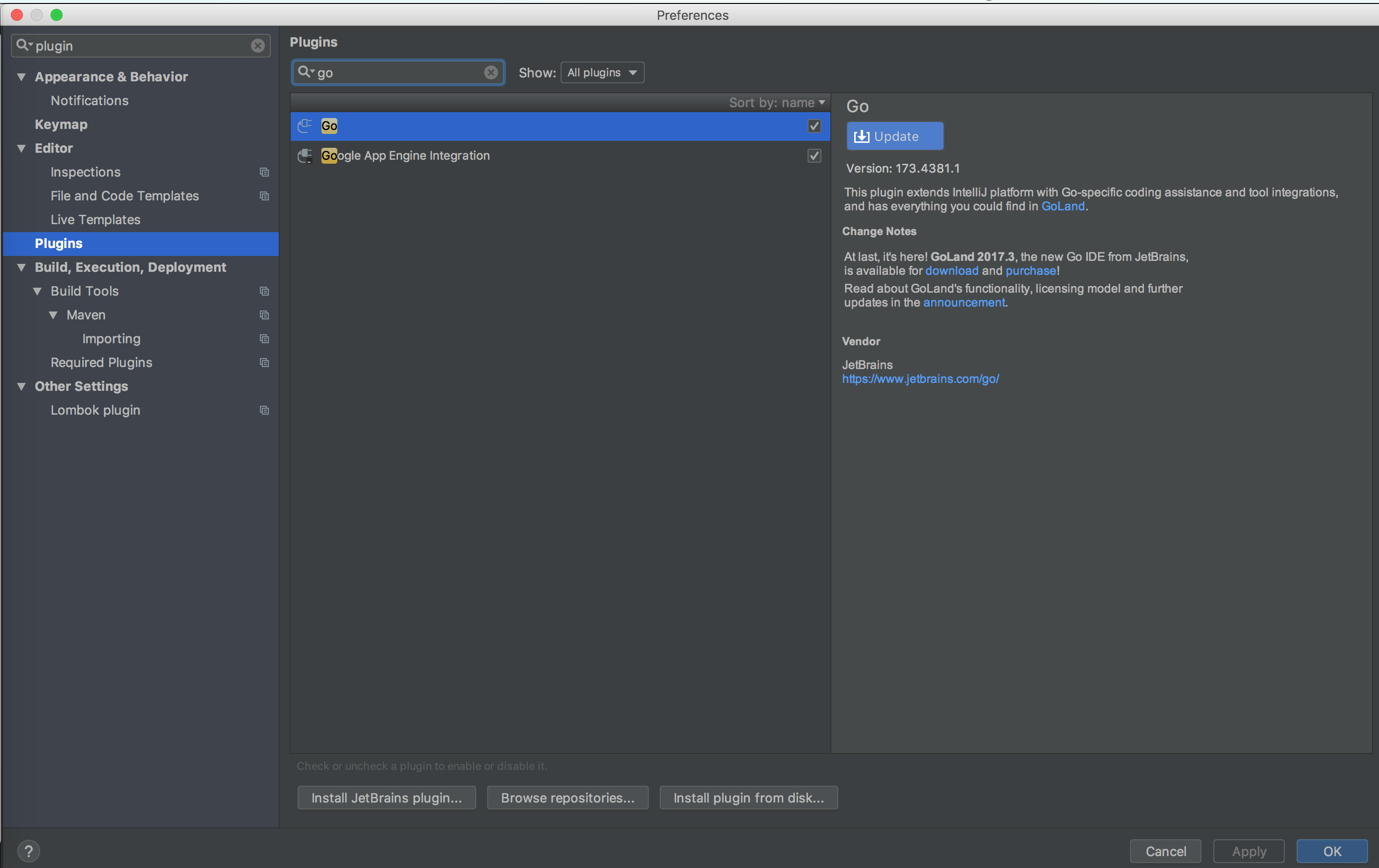The height and width of the screenshot is (868, 1379).
Task: Open the download link in Change Notes
Action: coord(952,271)
